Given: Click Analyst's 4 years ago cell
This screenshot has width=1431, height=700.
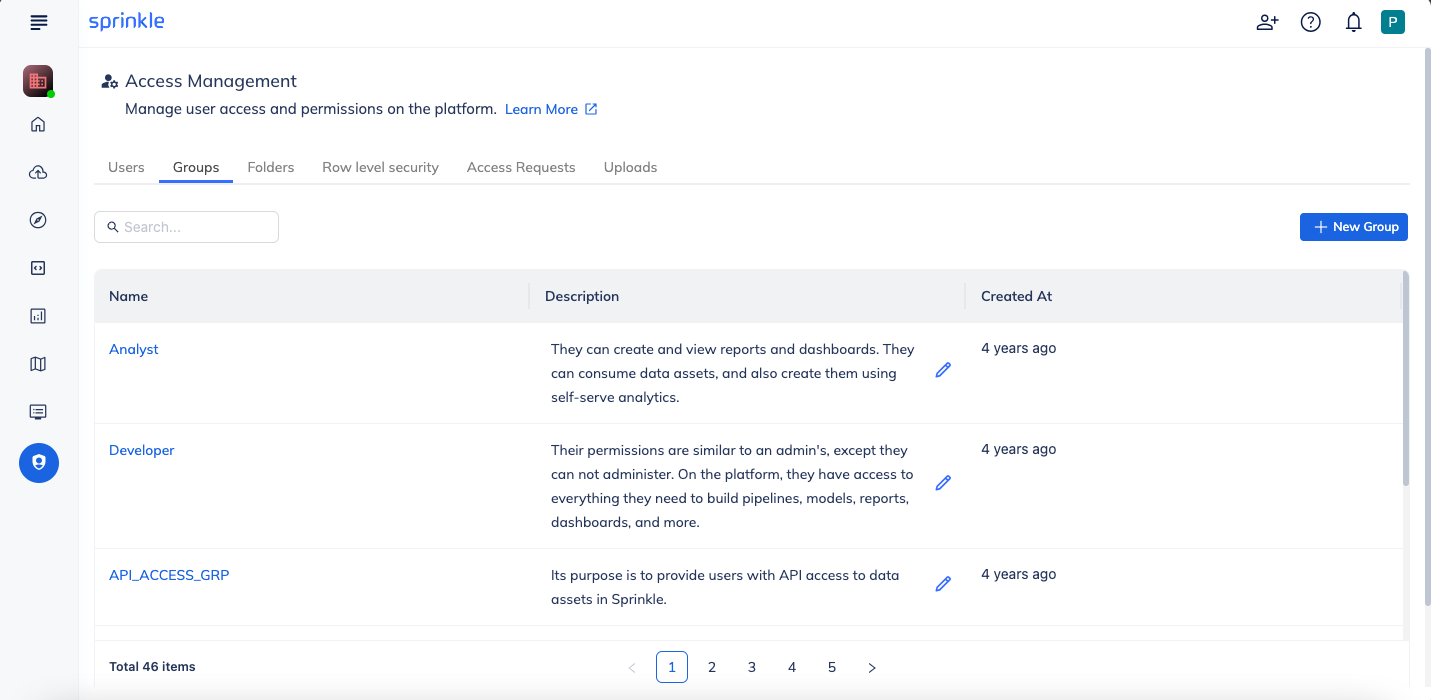Looking at the screenshot, I should coord(1019,349).
